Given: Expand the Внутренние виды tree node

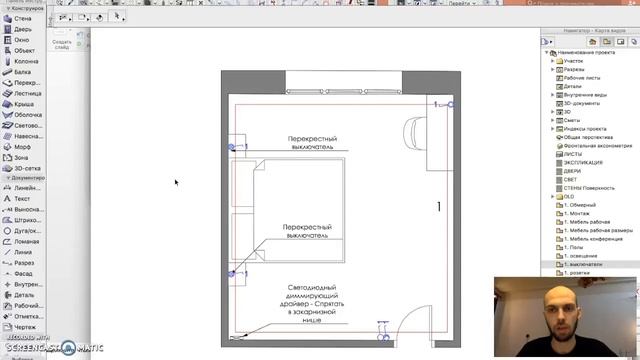Looking at the screenshot, I should click(553, 95).
